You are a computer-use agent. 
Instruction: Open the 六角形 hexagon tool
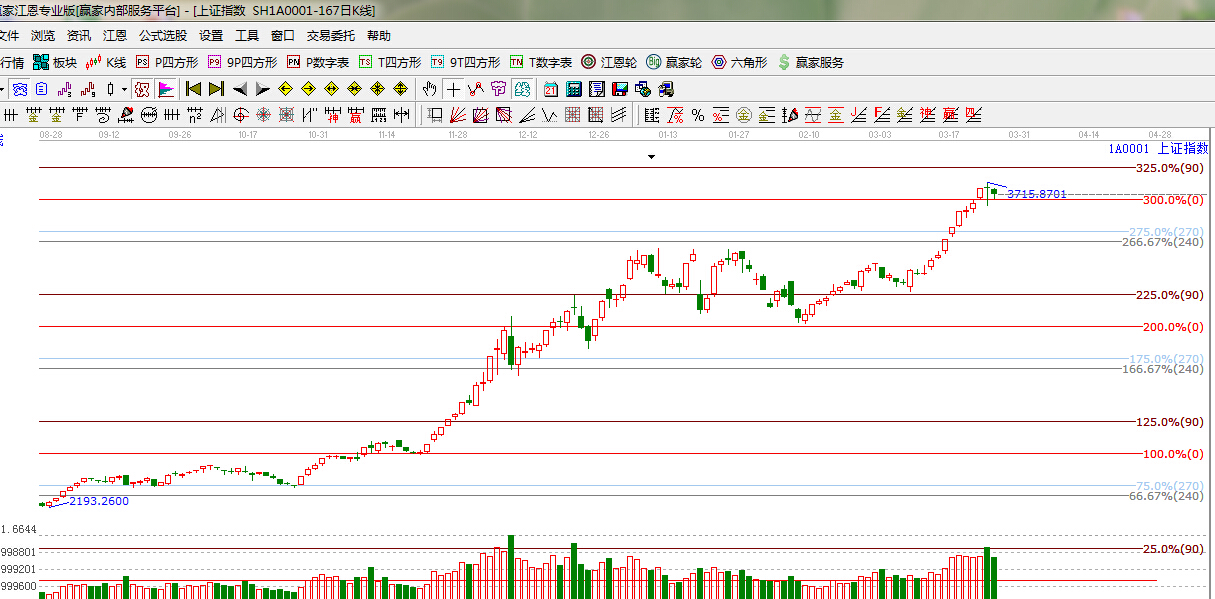click(739, 62)
